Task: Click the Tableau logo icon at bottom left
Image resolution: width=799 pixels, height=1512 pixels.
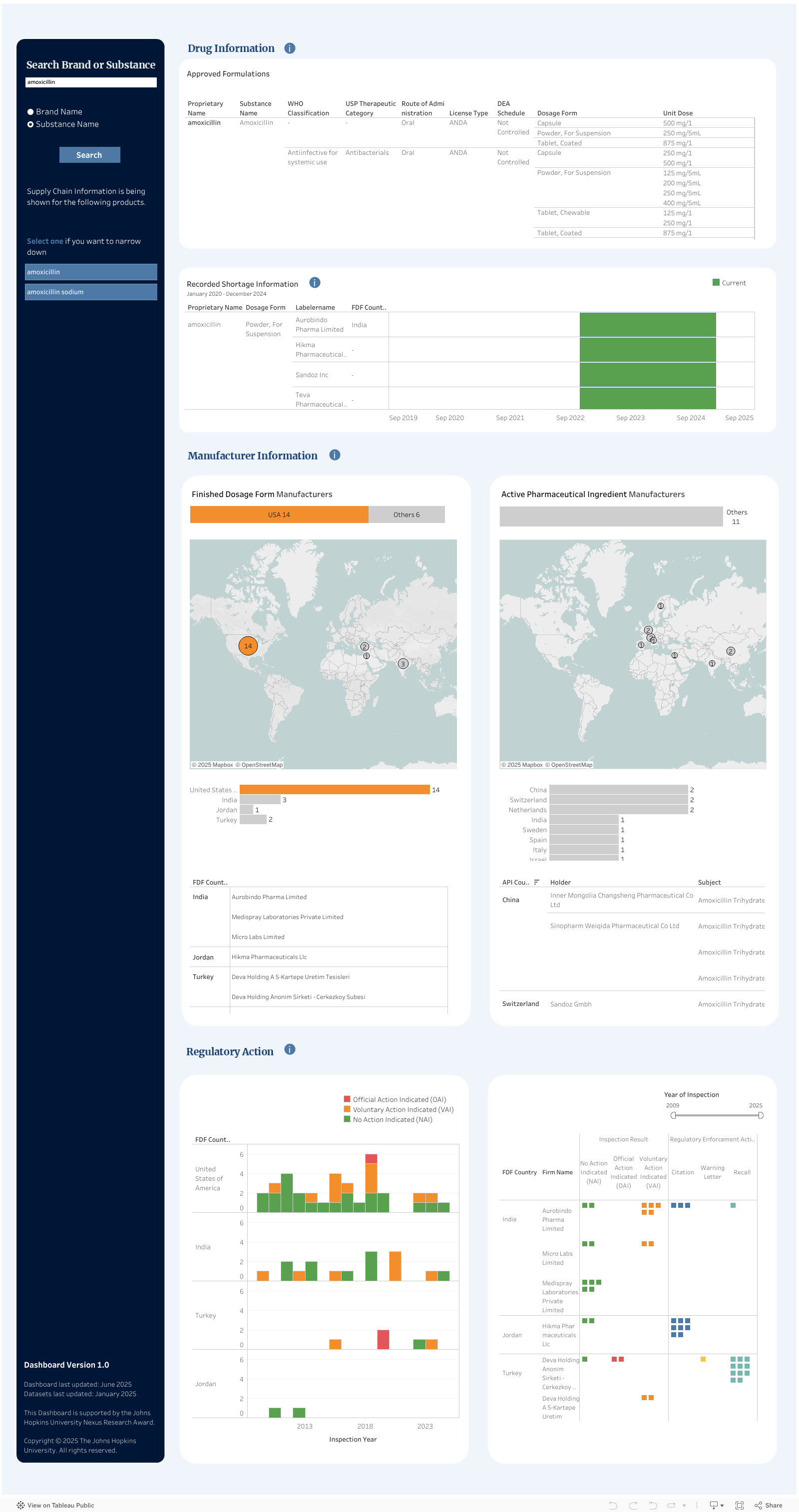Action: click(x=20, y=1505)
